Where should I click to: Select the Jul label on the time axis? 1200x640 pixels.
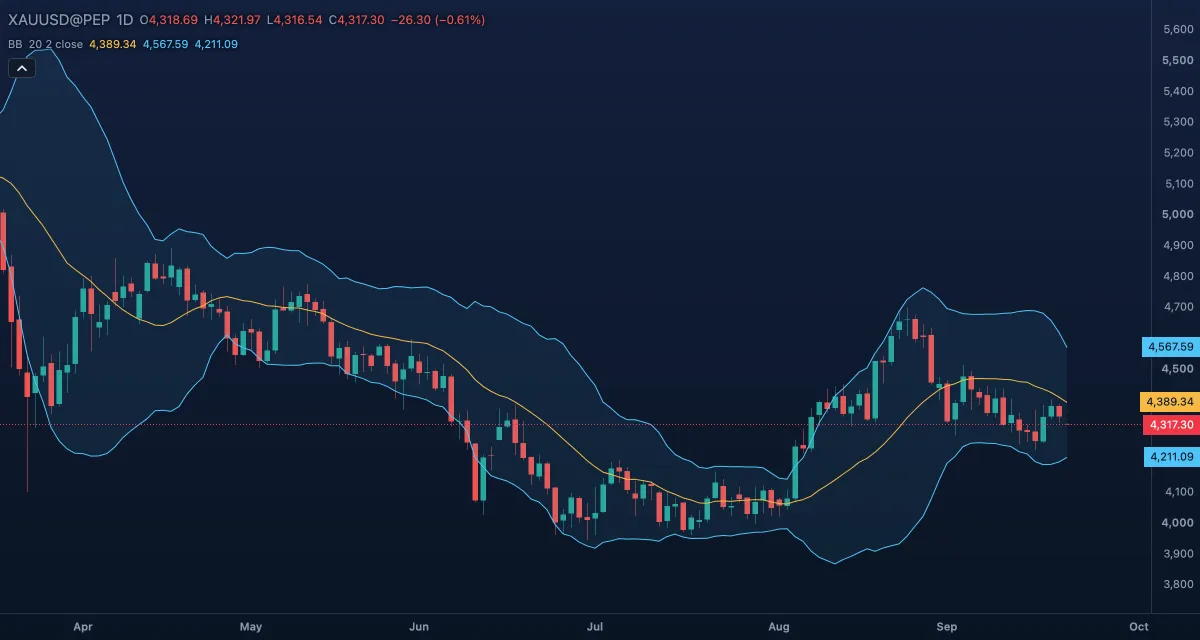click(595, 627)
